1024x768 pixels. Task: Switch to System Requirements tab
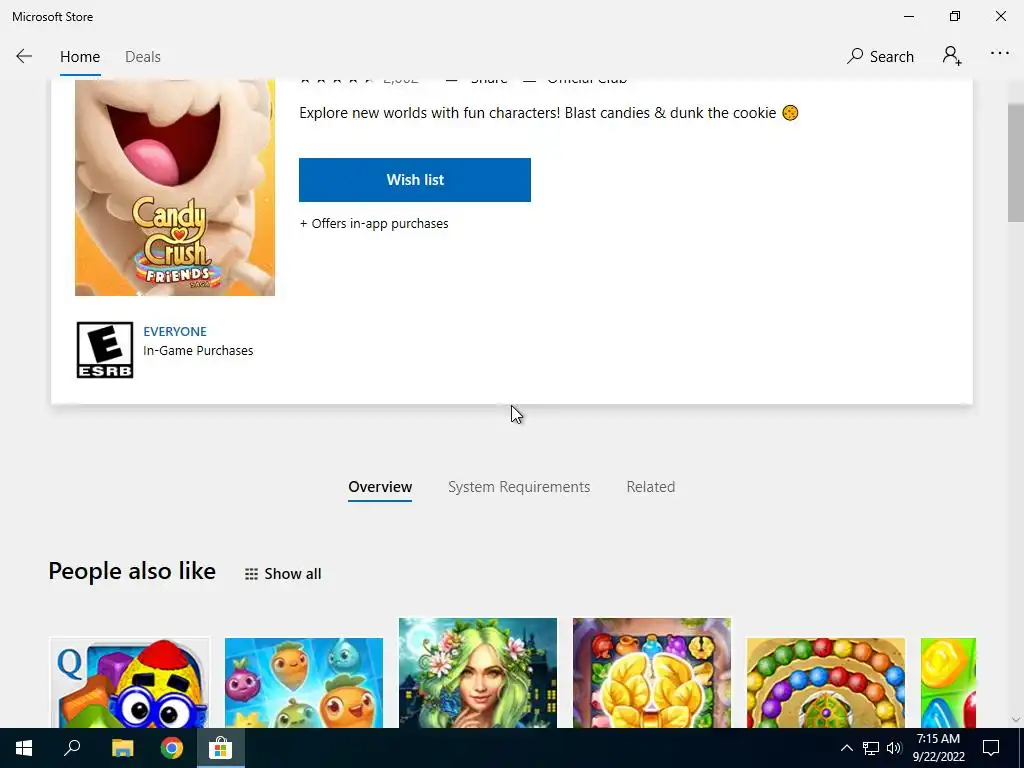[519, 487]
